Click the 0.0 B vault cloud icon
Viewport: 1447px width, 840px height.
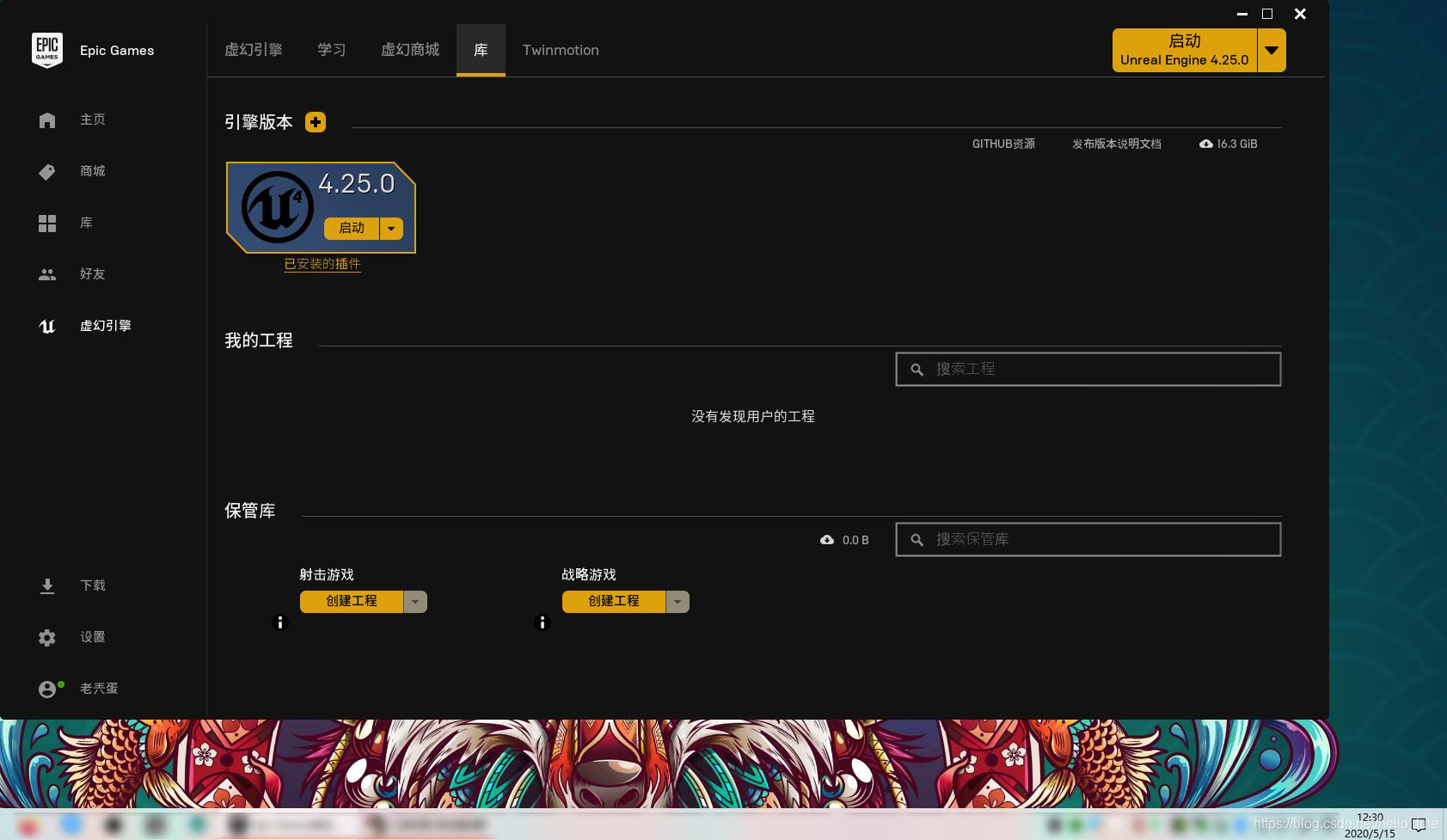point(826,540)
